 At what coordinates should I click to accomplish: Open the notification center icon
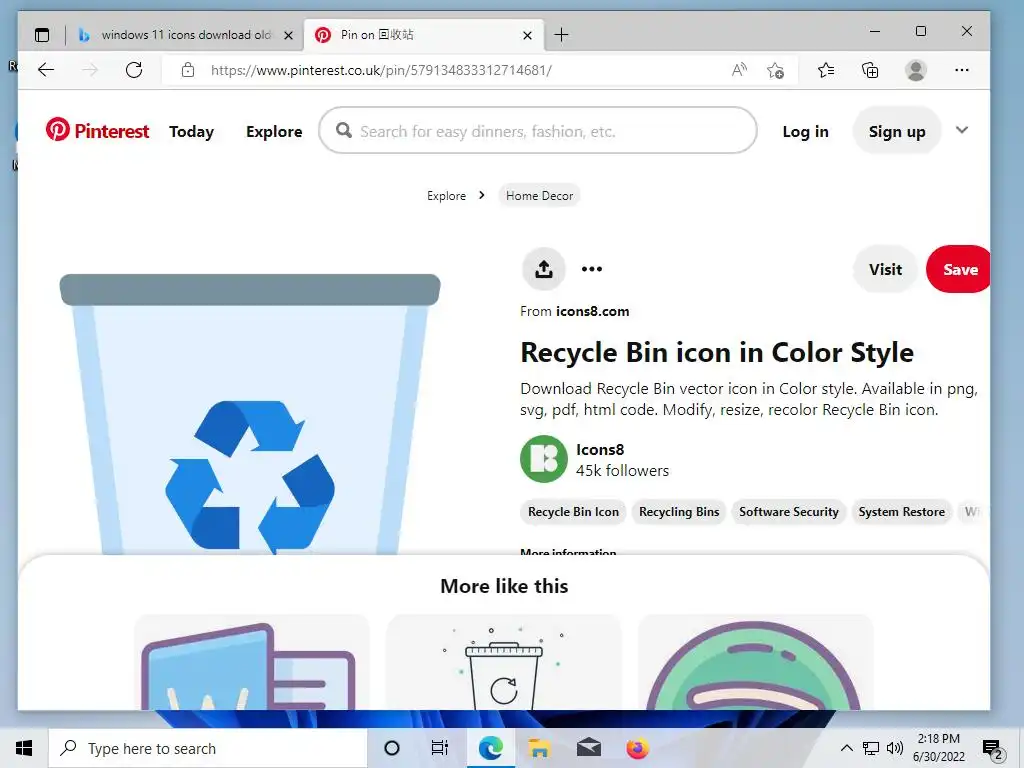(993, 748)
